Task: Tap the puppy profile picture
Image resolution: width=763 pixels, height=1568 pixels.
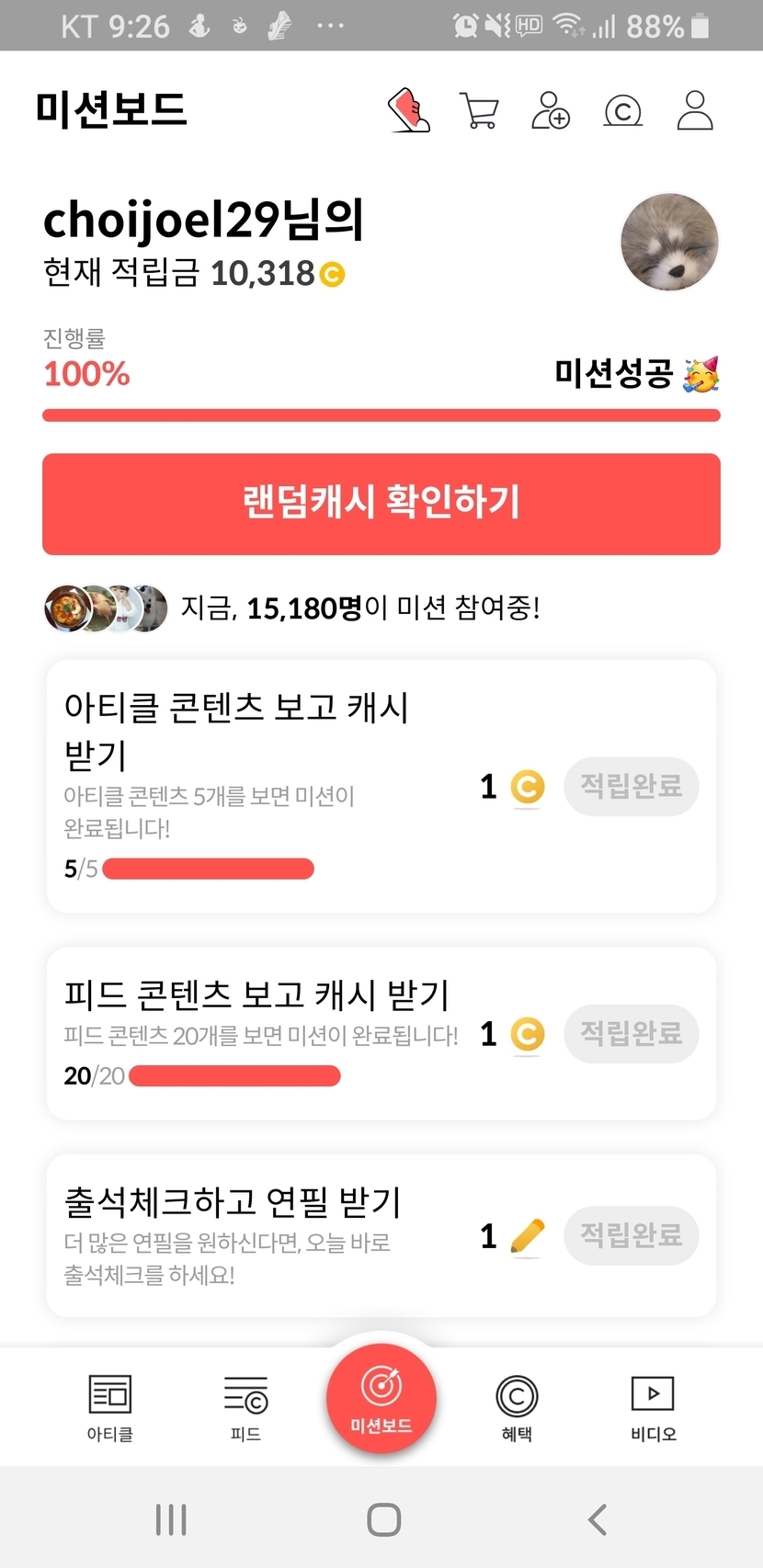Action: pyautogui.click(x=669, y=243)
